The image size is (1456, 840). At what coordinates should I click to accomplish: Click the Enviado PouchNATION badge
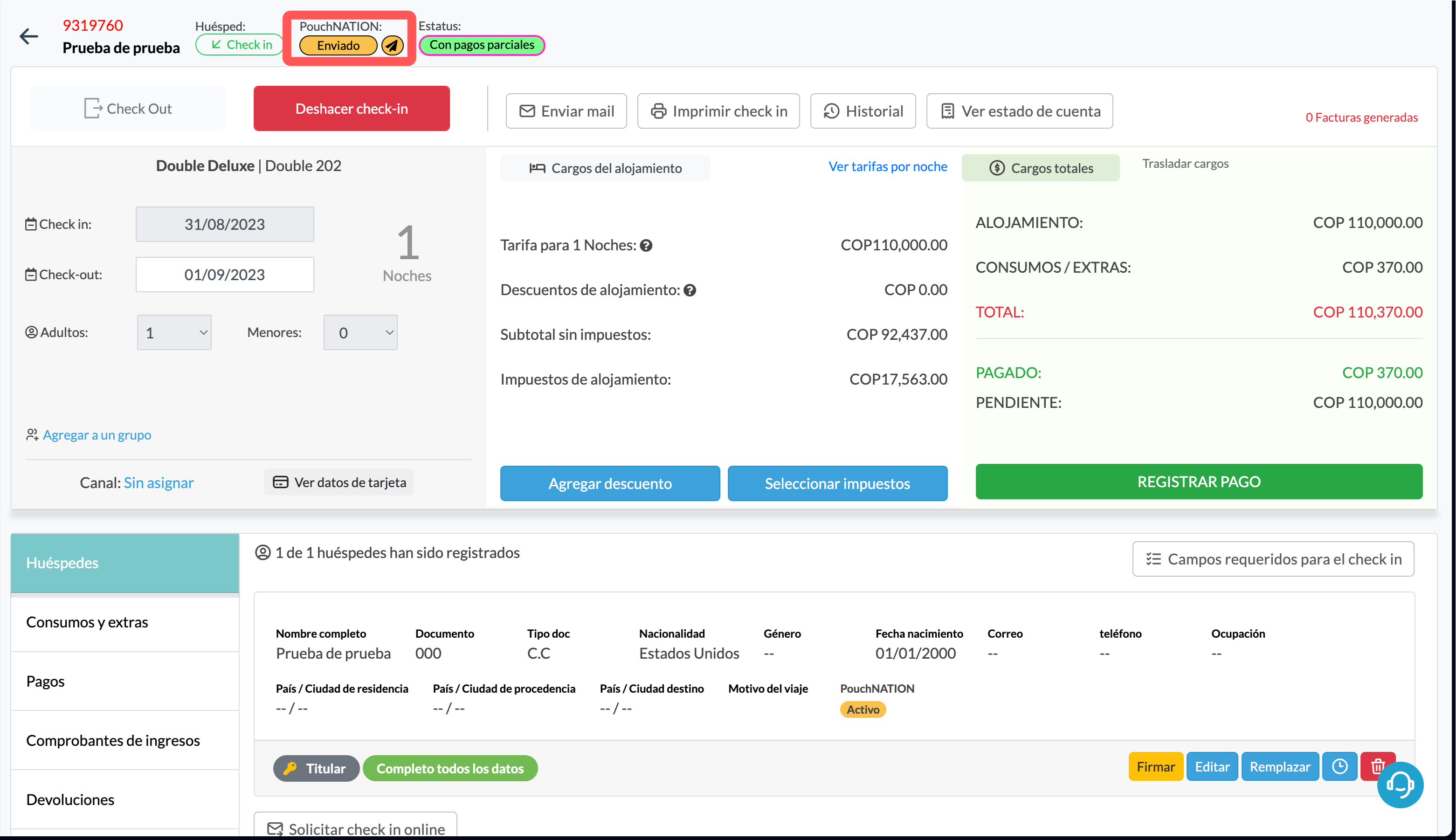click(x=338, y=45)
